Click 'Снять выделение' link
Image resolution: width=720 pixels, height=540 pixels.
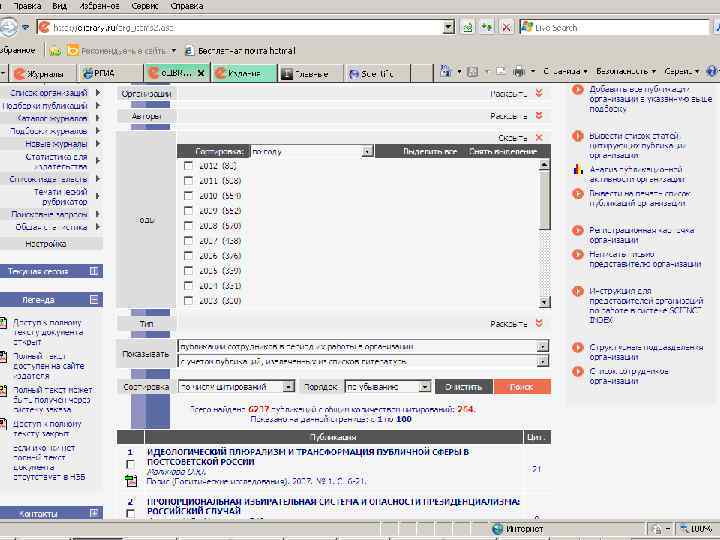503,152
